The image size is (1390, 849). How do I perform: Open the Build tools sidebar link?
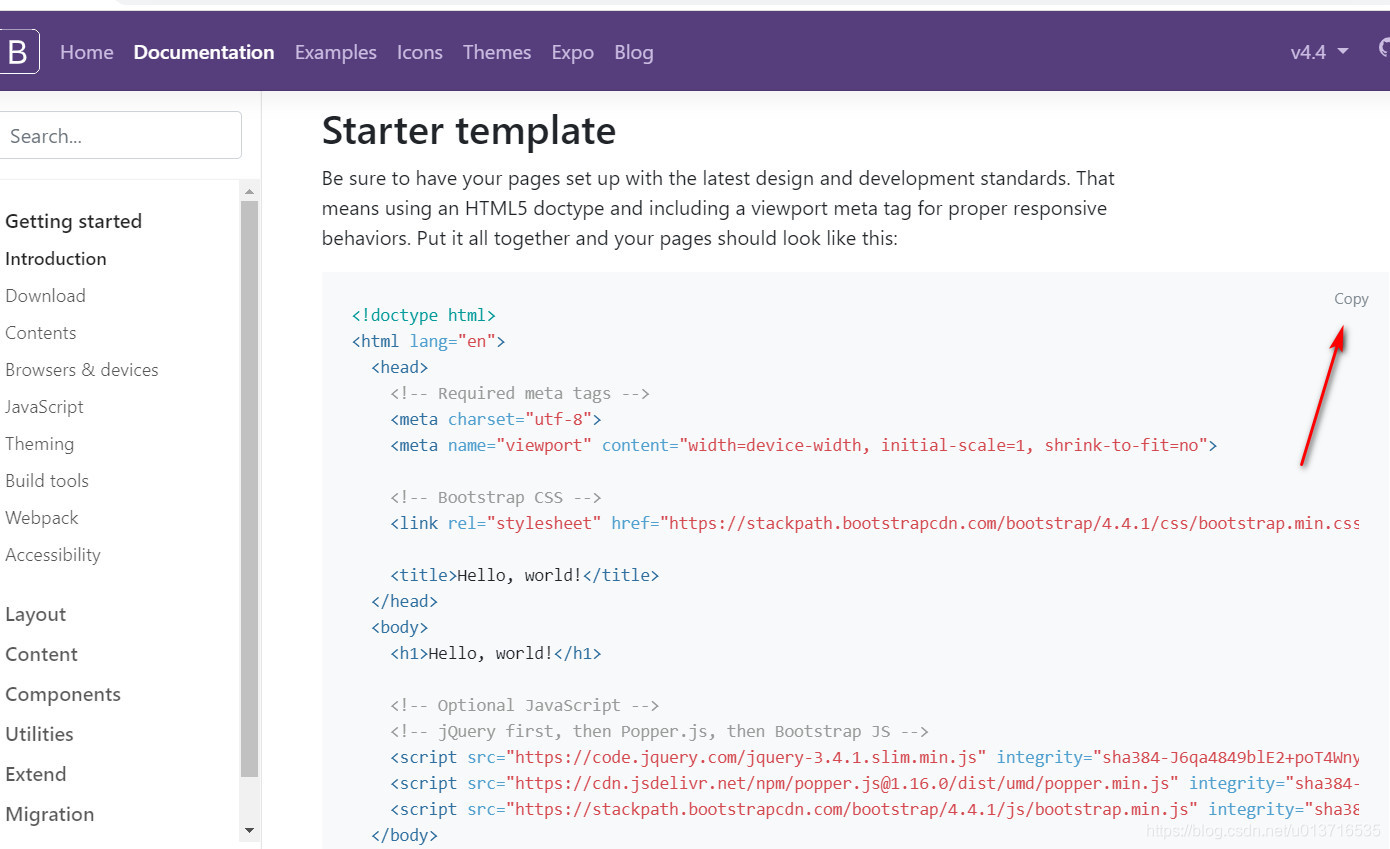click(x=47, y=481)
